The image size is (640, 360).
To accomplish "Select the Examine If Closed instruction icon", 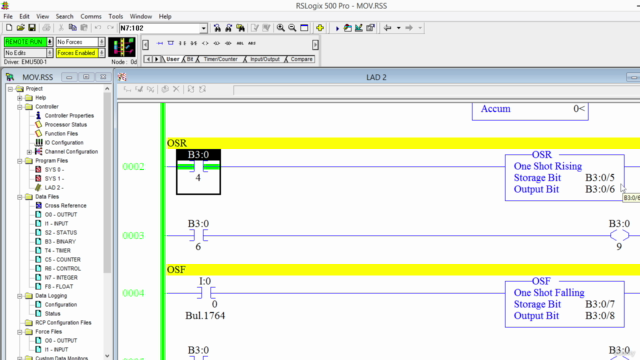I will tap(182, 43).
